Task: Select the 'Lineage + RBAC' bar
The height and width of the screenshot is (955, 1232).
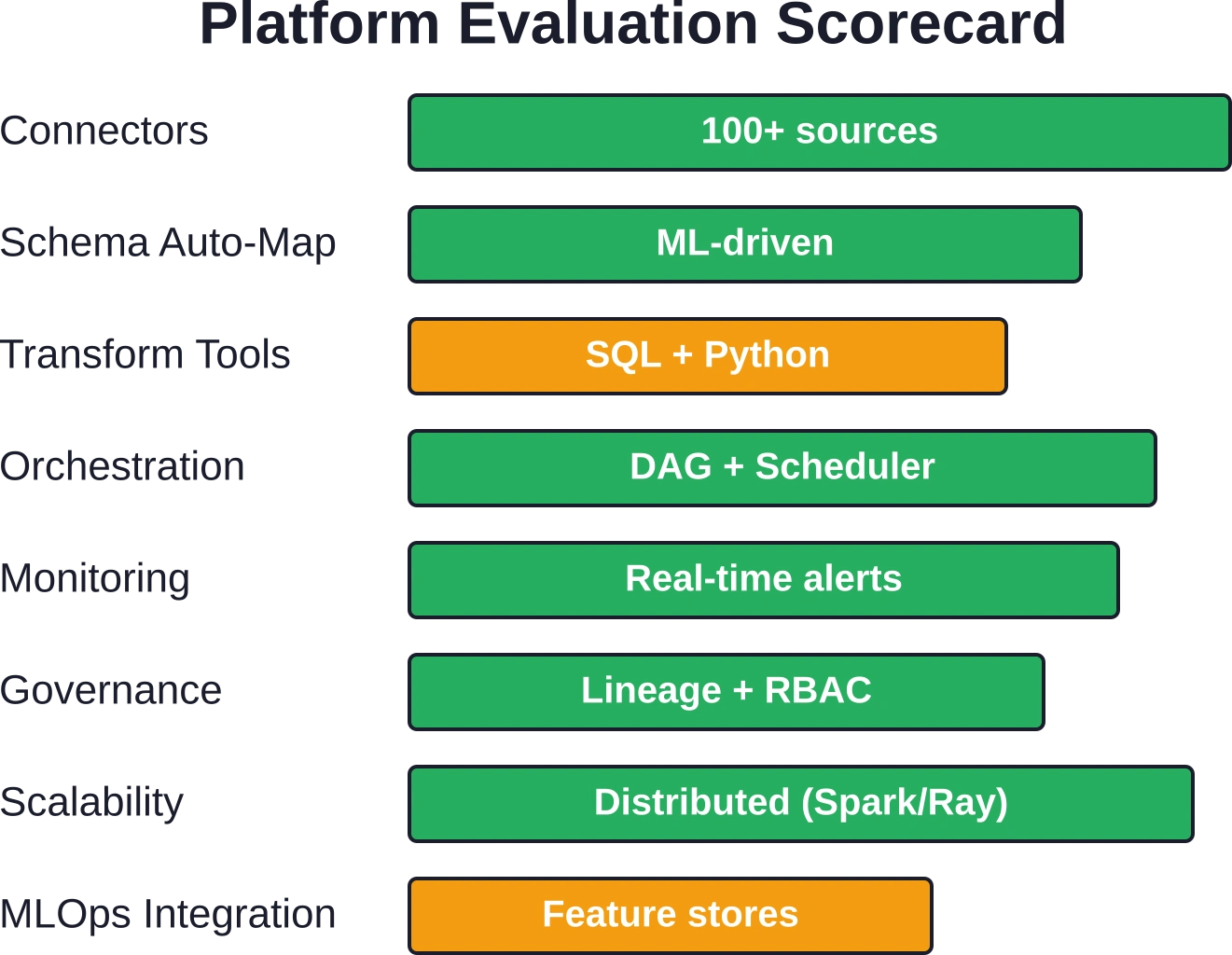Action: pyautogui.click(x=727, y=692)
